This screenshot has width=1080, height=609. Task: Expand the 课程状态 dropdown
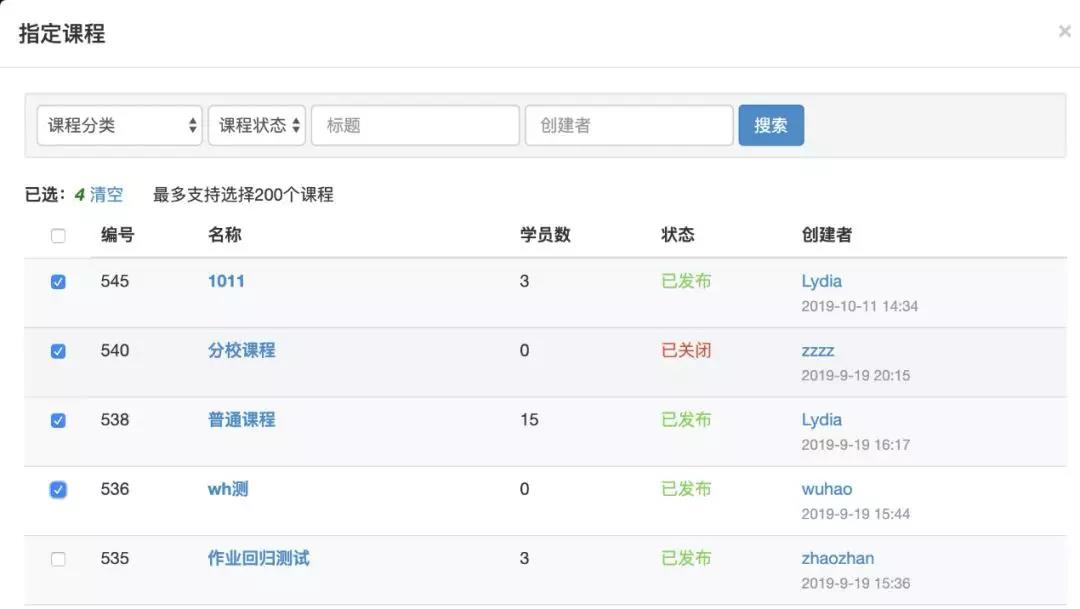(256, 126)
